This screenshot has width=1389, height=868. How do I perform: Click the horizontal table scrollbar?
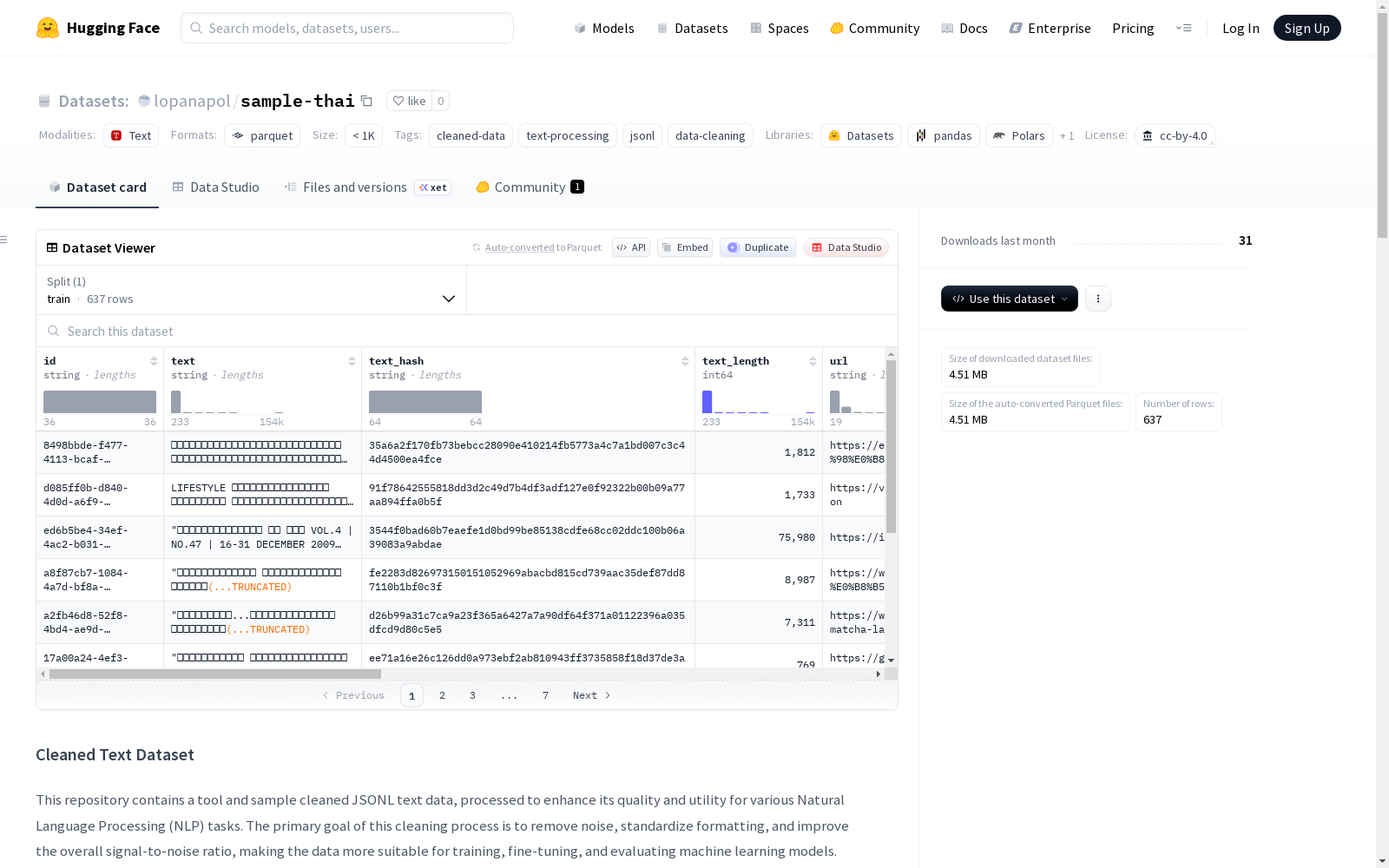point(215,674)
